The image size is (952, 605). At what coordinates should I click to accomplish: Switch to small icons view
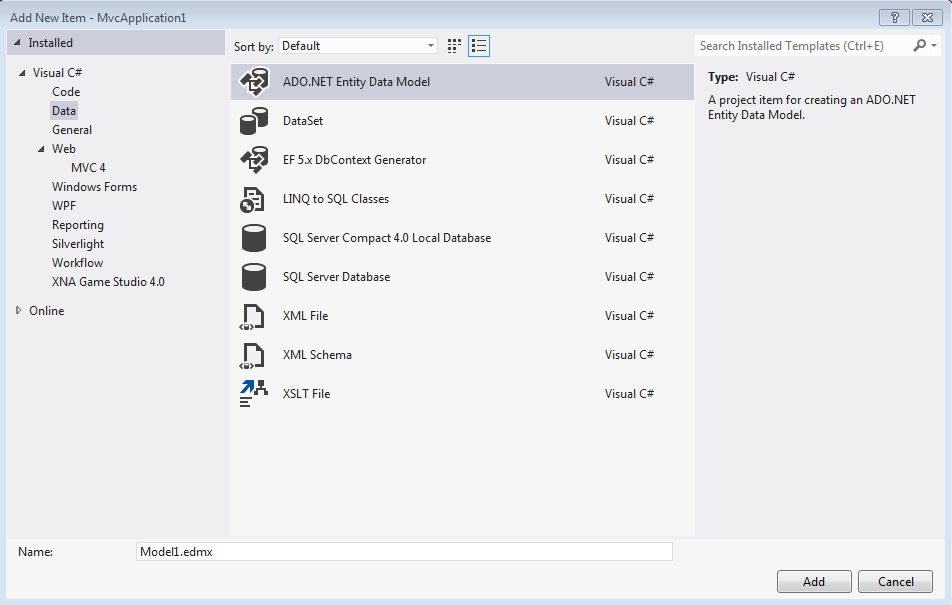pyautogui.click(x=453, y=45)
